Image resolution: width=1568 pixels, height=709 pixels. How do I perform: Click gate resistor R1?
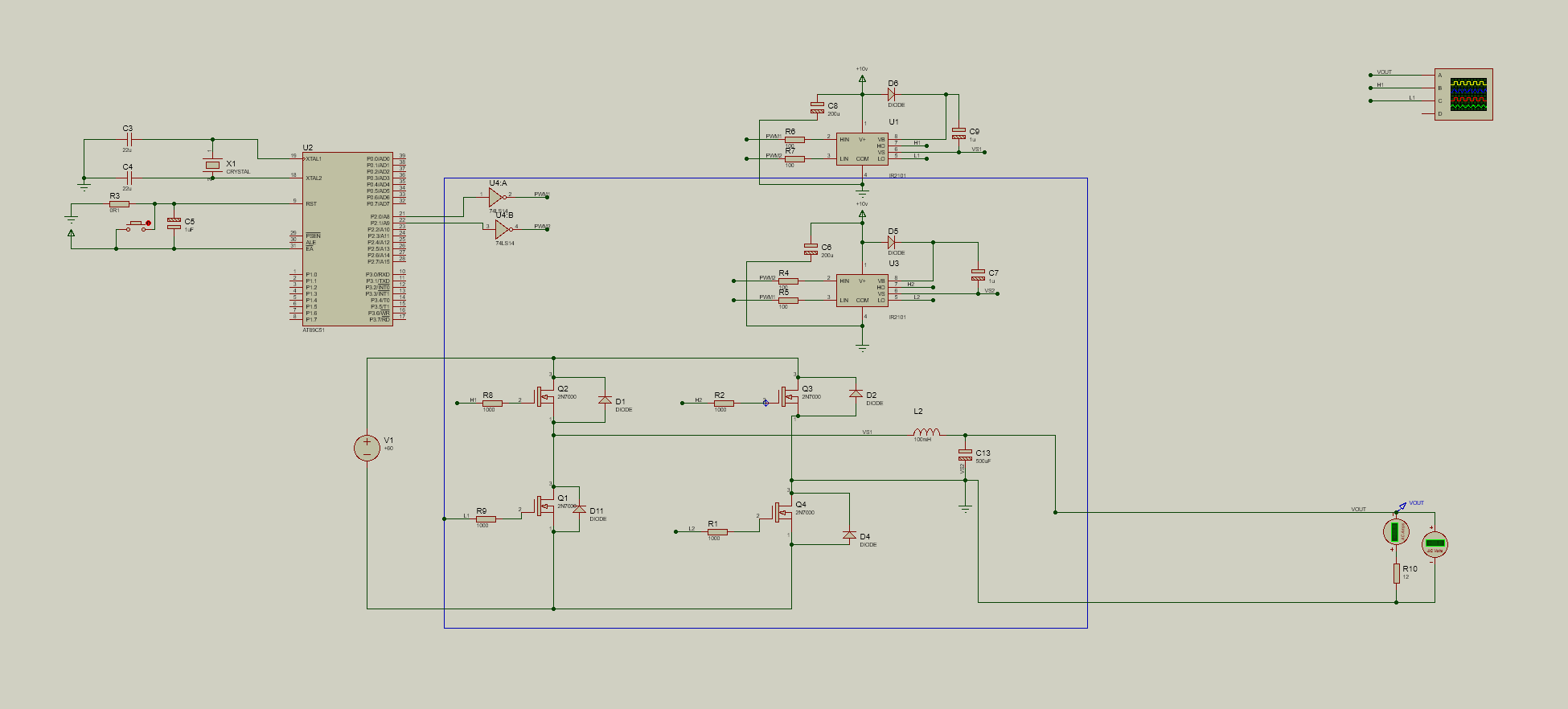pos(717,532)
